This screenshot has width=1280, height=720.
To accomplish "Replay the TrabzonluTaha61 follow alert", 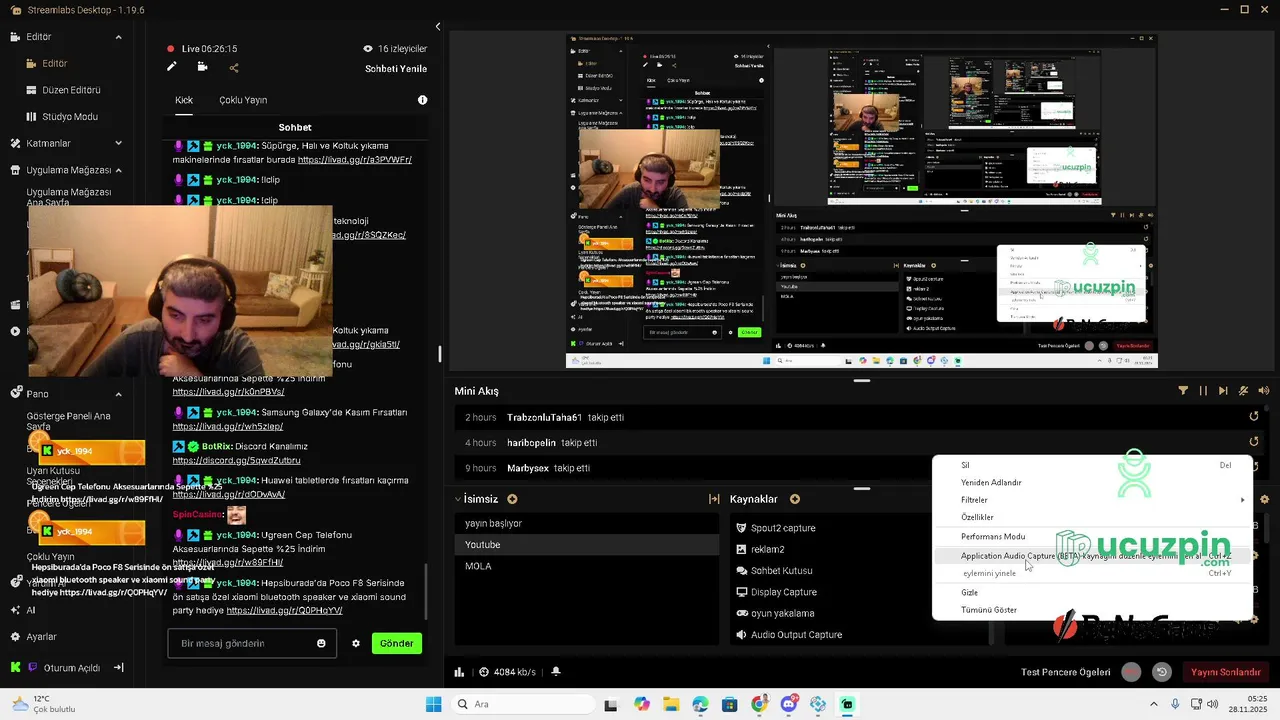I will pyautogui.click(x=1254, y=417).
